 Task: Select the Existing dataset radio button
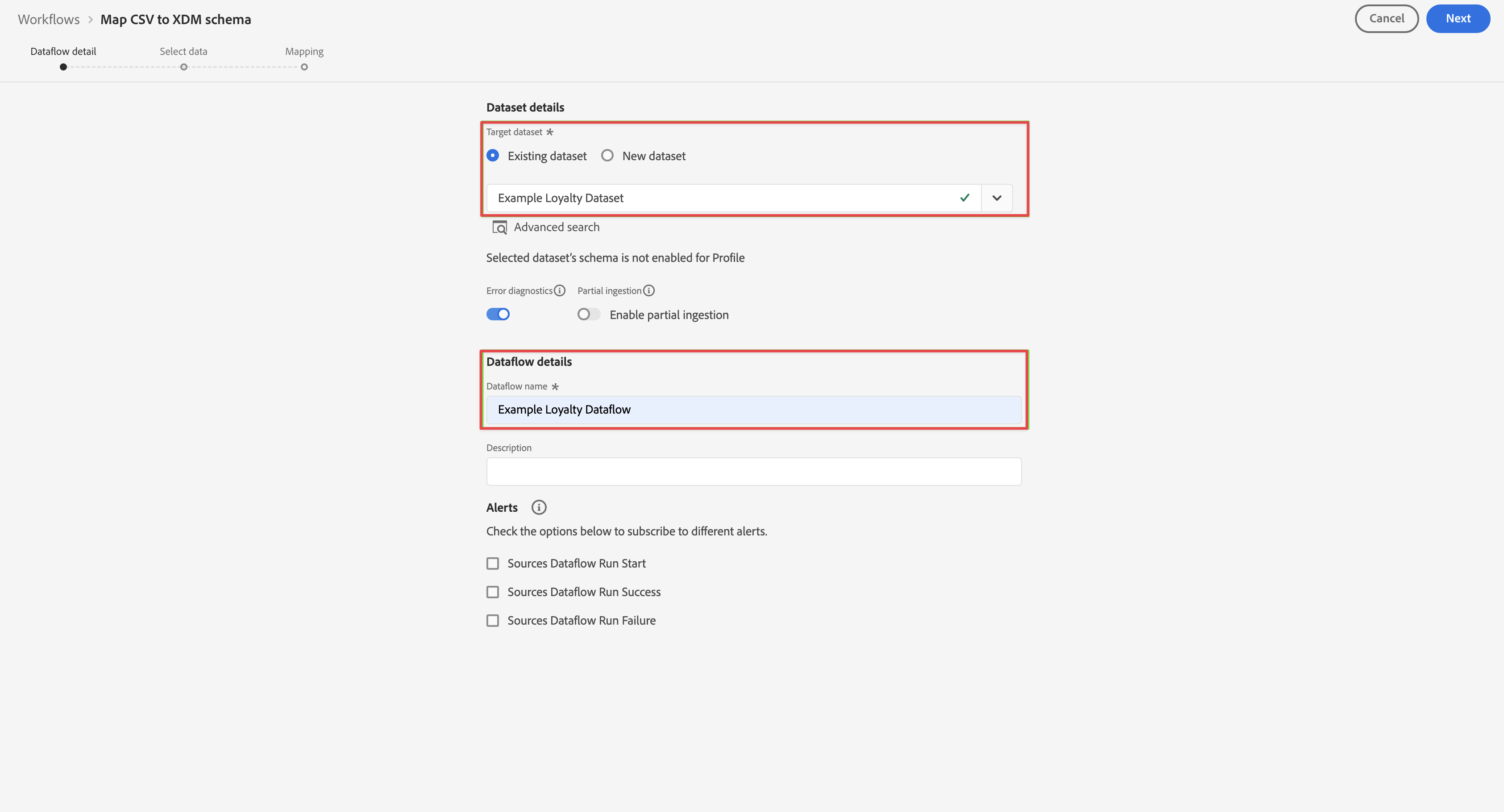tap(493, 156)
